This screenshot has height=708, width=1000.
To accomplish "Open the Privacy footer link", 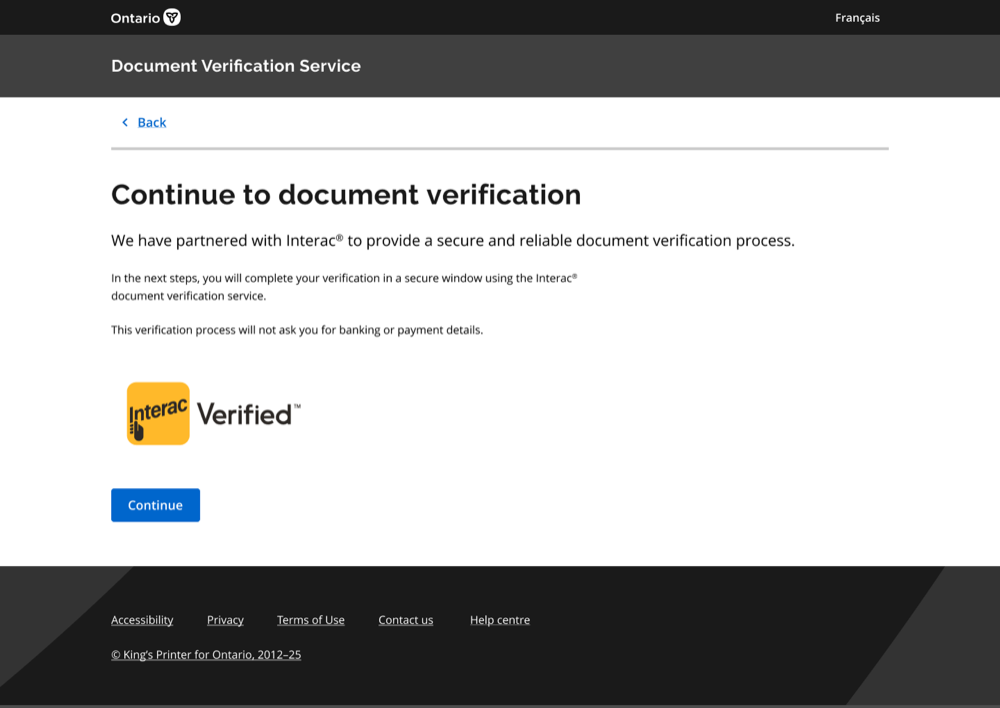I will 225,620.
